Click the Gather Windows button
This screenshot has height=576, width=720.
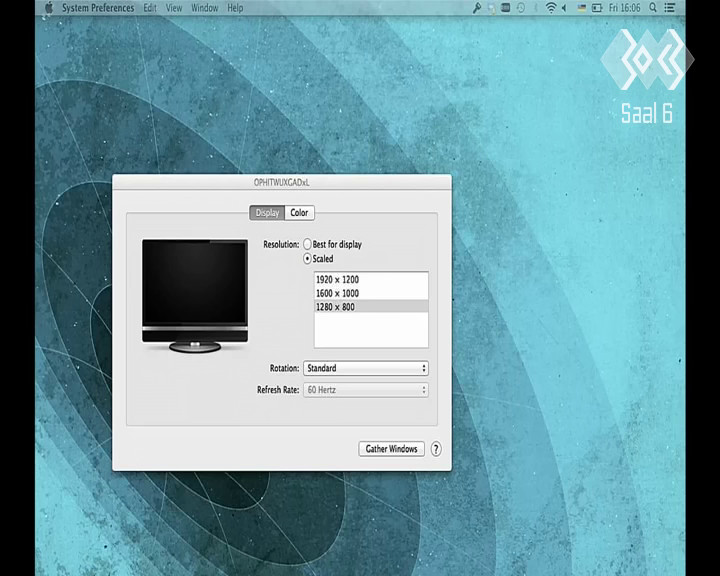[x=391, y=449]
